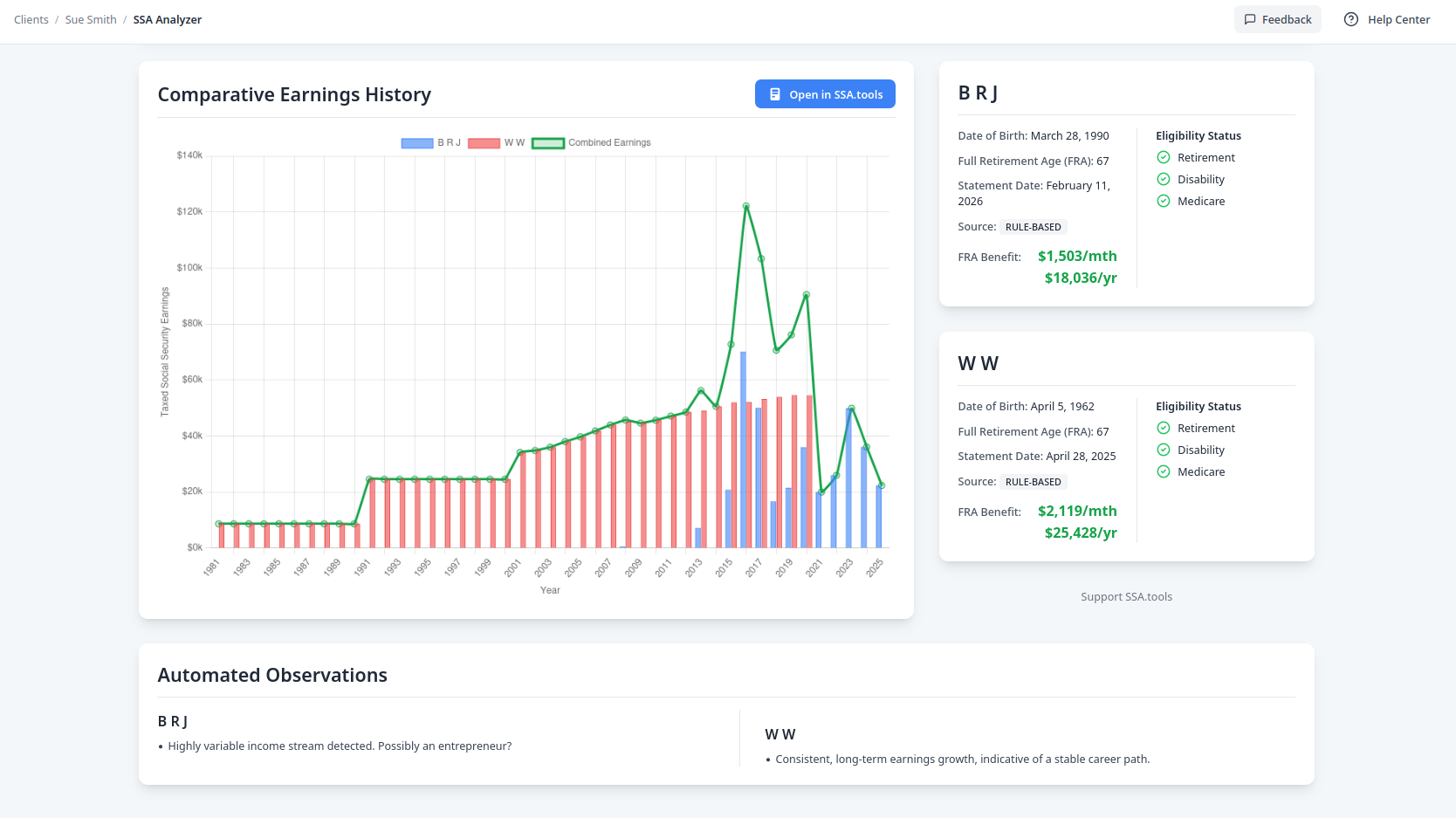Click B R J Medicare eligibility check icon
Viewport: 1456px width, 818px height.
1164,201
